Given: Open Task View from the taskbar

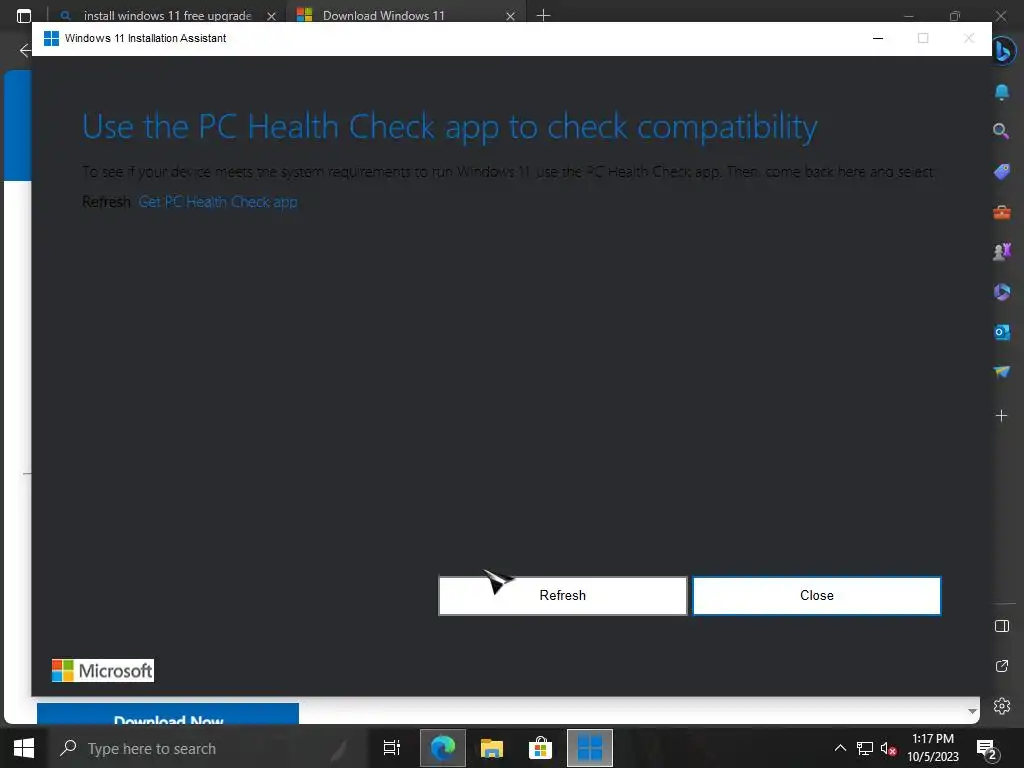Looking at the screenshot, I should (392, 748).
